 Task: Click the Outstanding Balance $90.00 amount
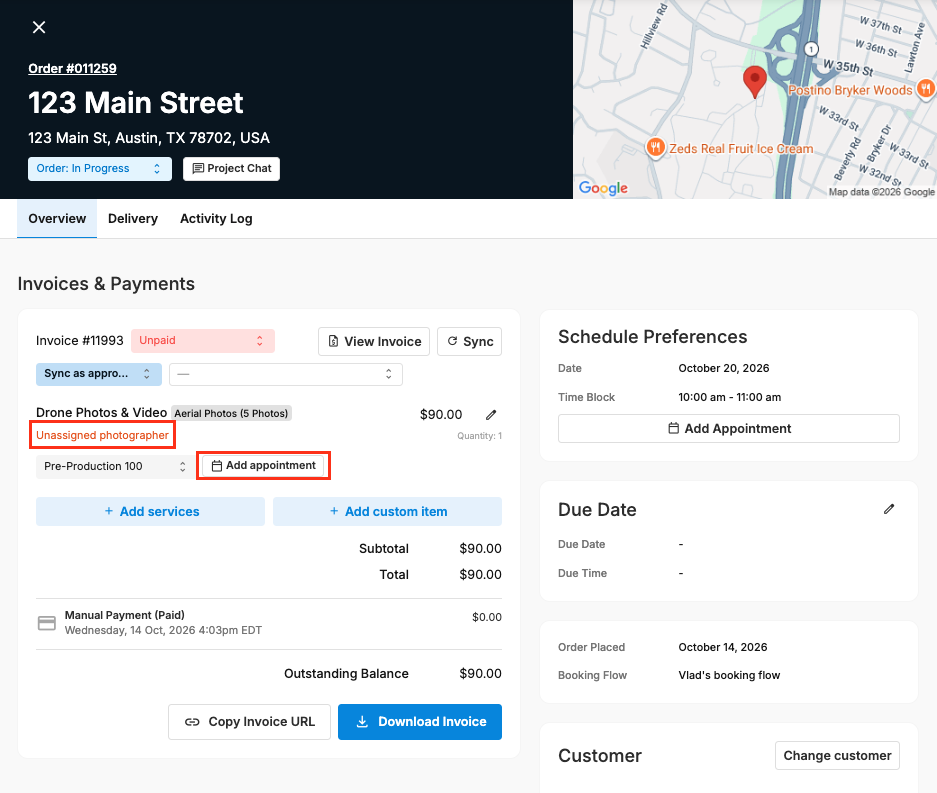pos(480,673)
